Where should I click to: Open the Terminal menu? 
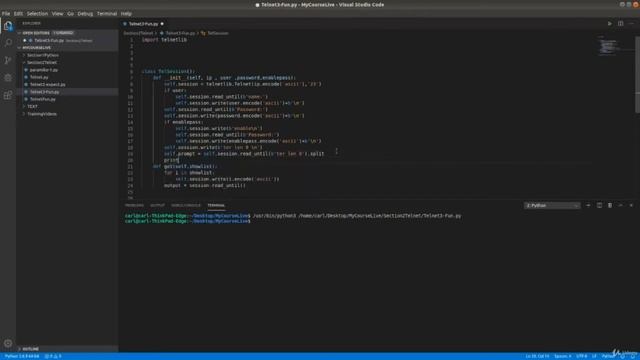pyautogui.click(x=107, y=13)
